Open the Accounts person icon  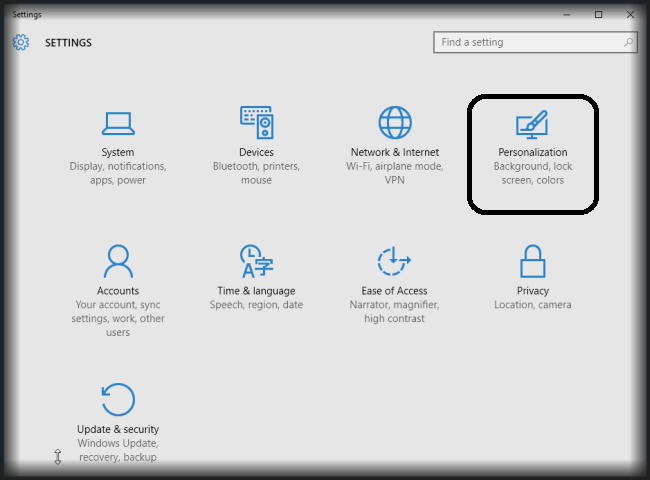click(118, 261)
